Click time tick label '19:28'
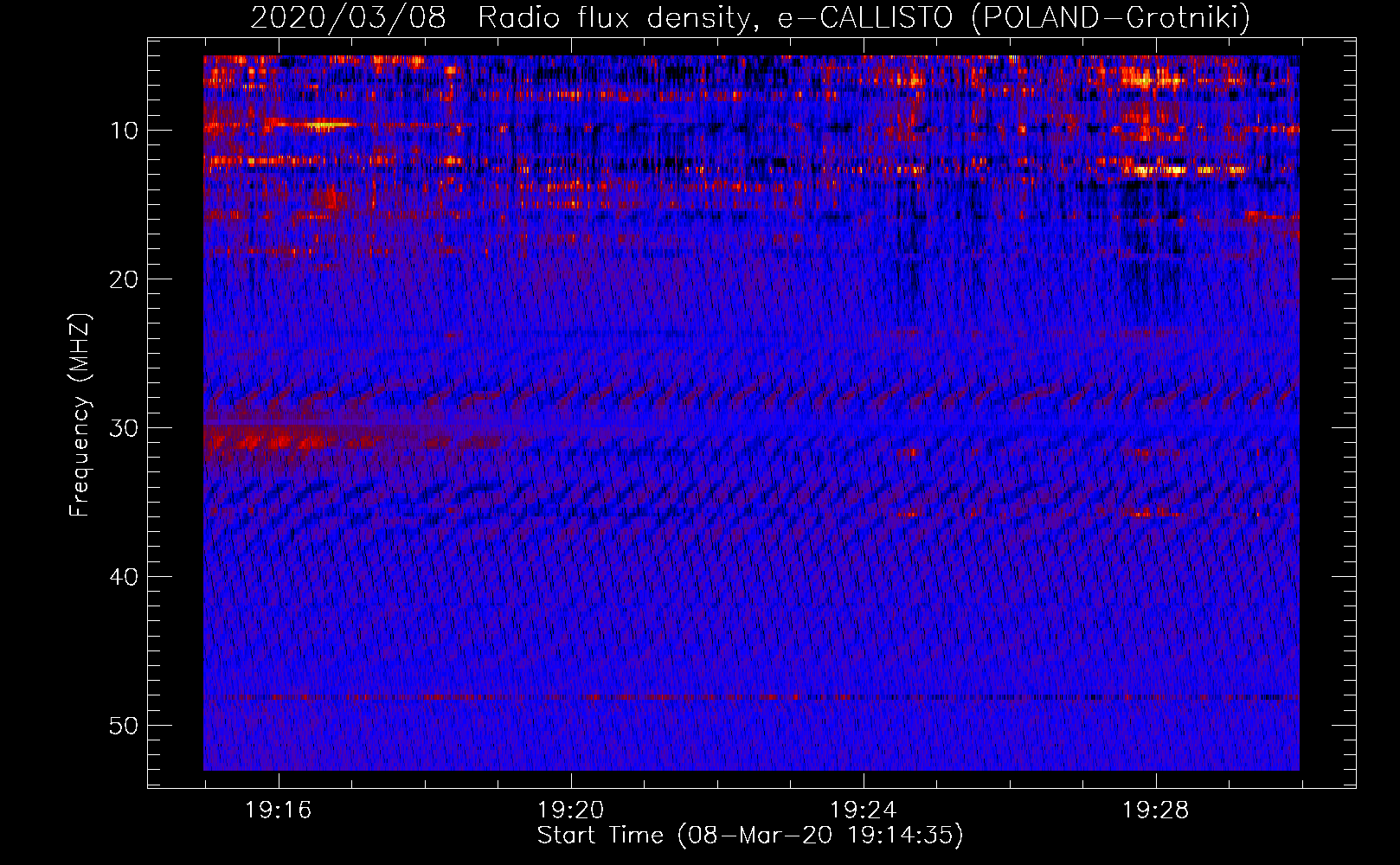 (1156, 811)
